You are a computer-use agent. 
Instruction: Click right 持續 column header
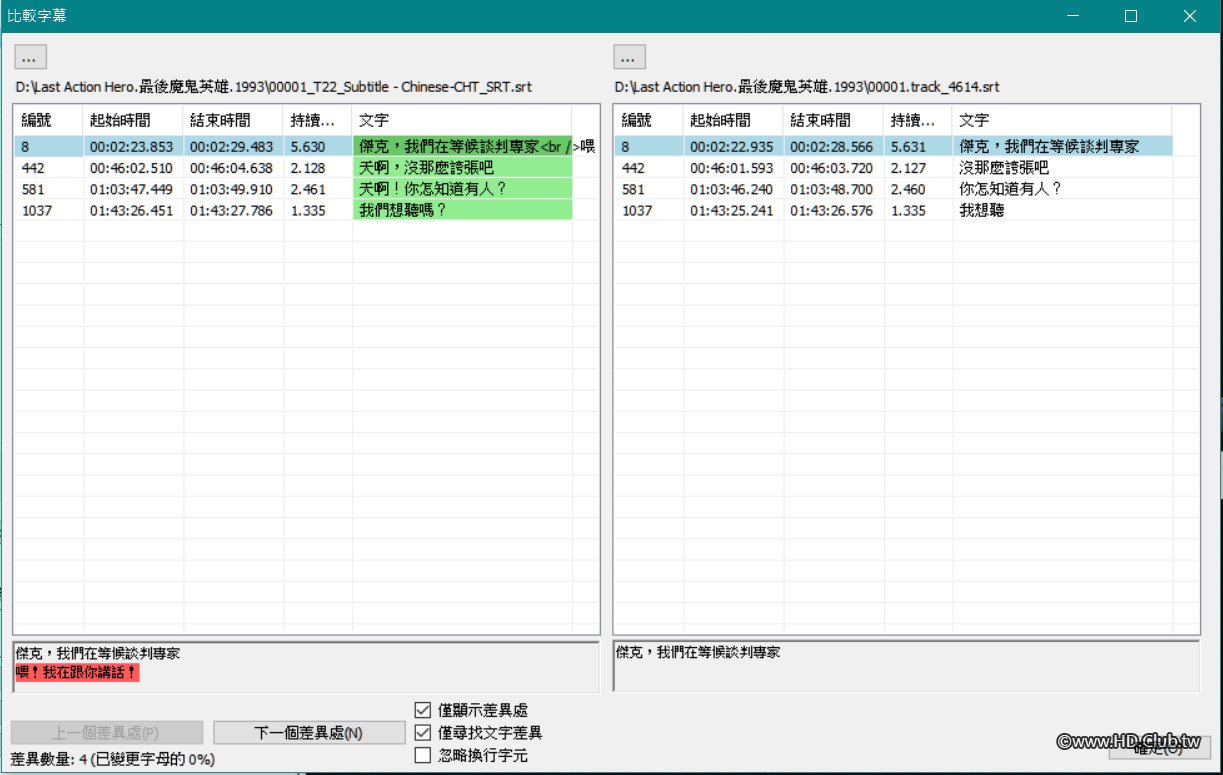click(917, 120)
